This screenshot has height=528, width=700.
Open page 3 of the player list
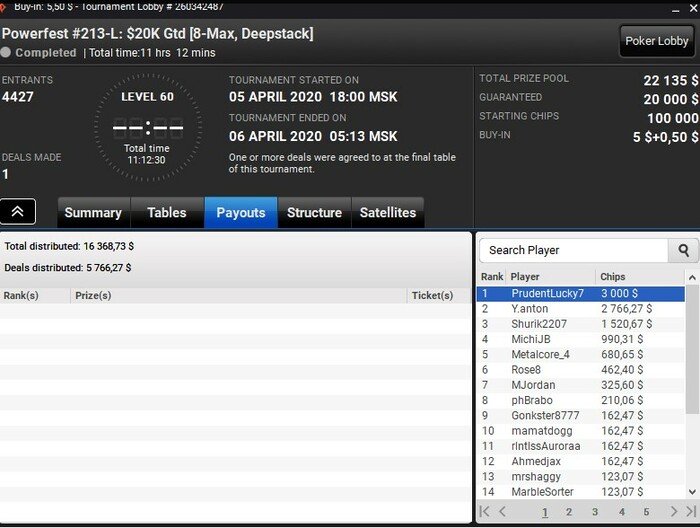[x=595, y=512]
